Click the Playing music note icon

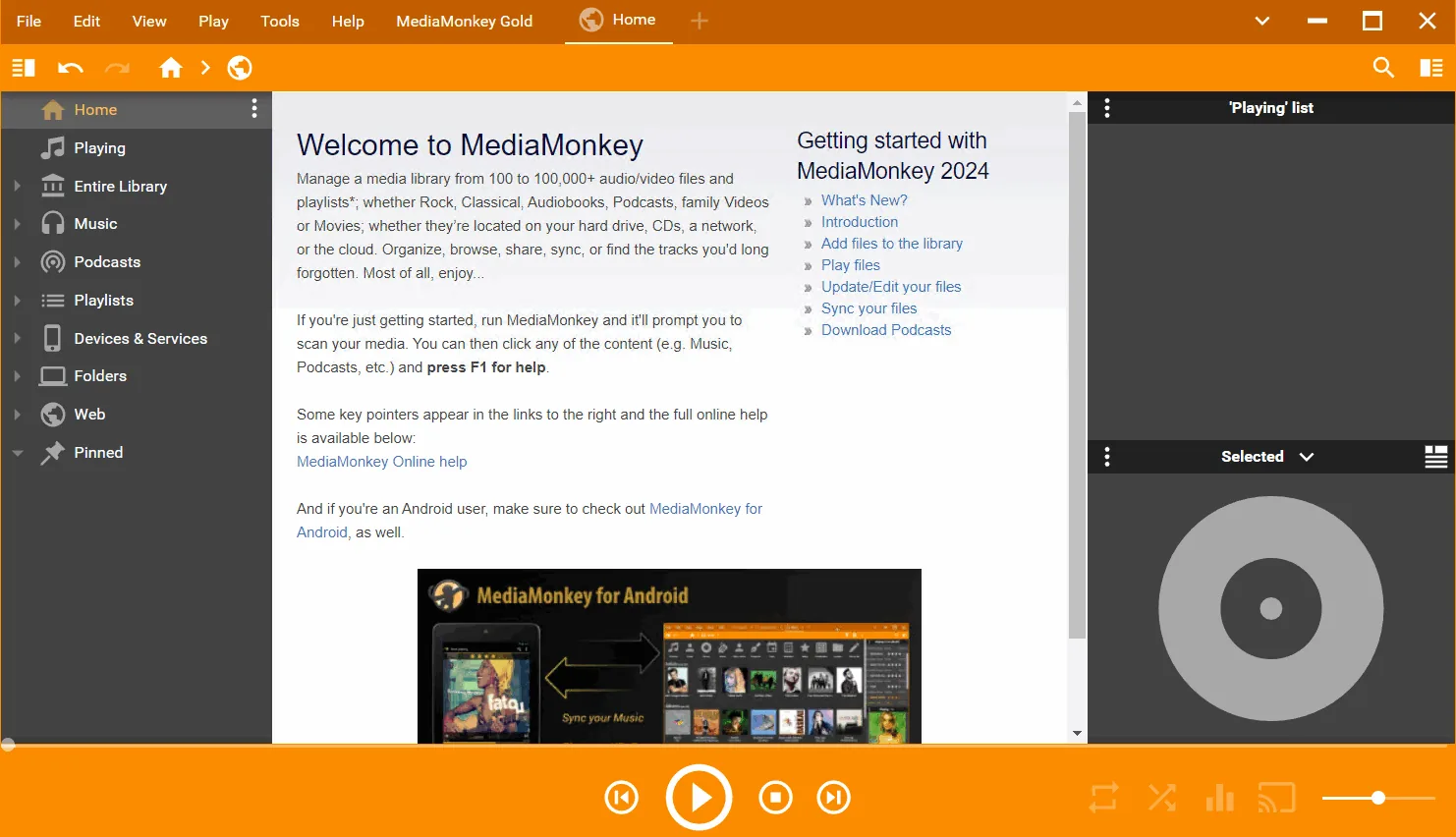(53, 147)
